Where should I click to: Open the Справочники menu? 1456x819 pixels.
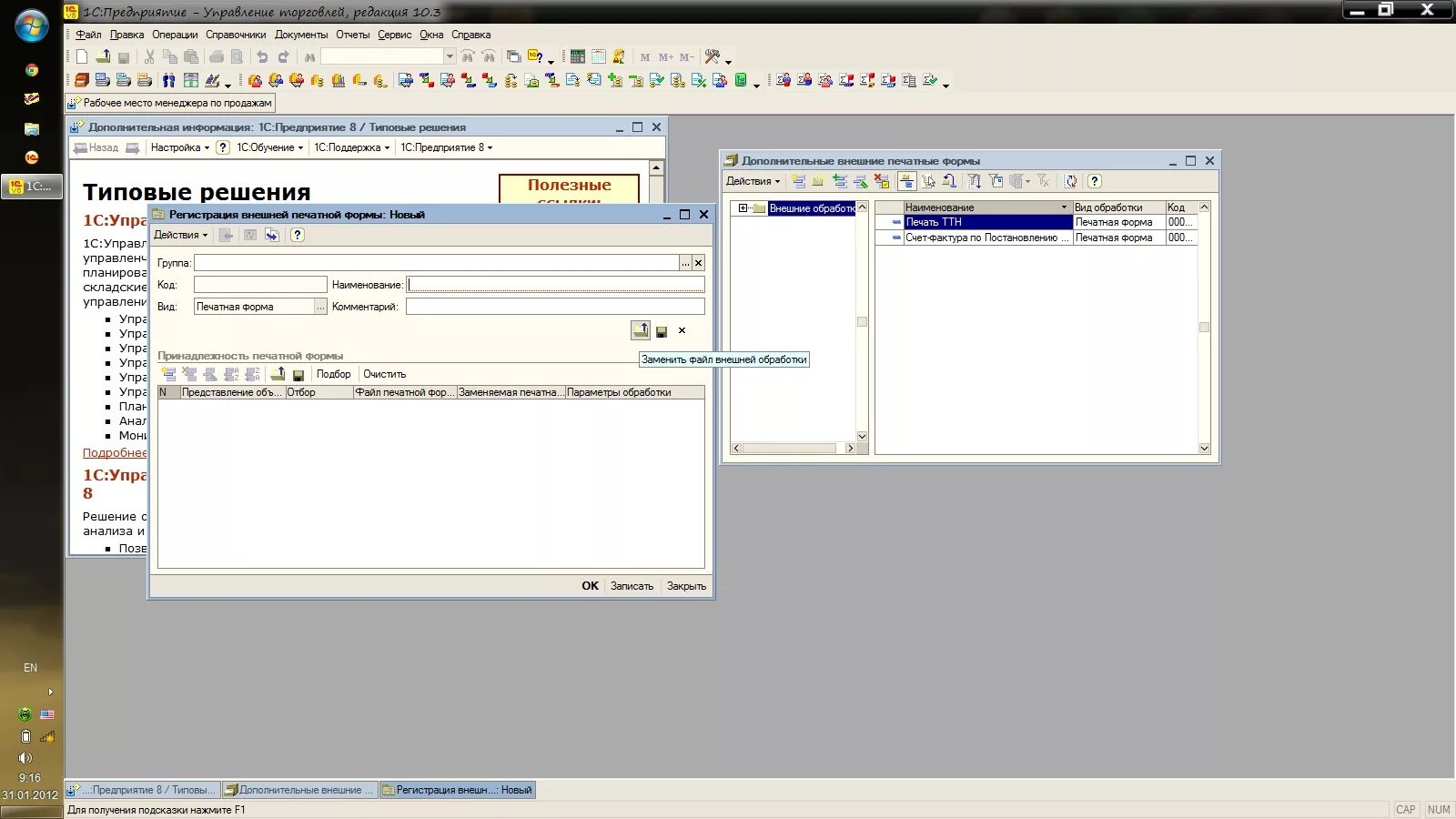pyautogui.click(x=236, y=35)
